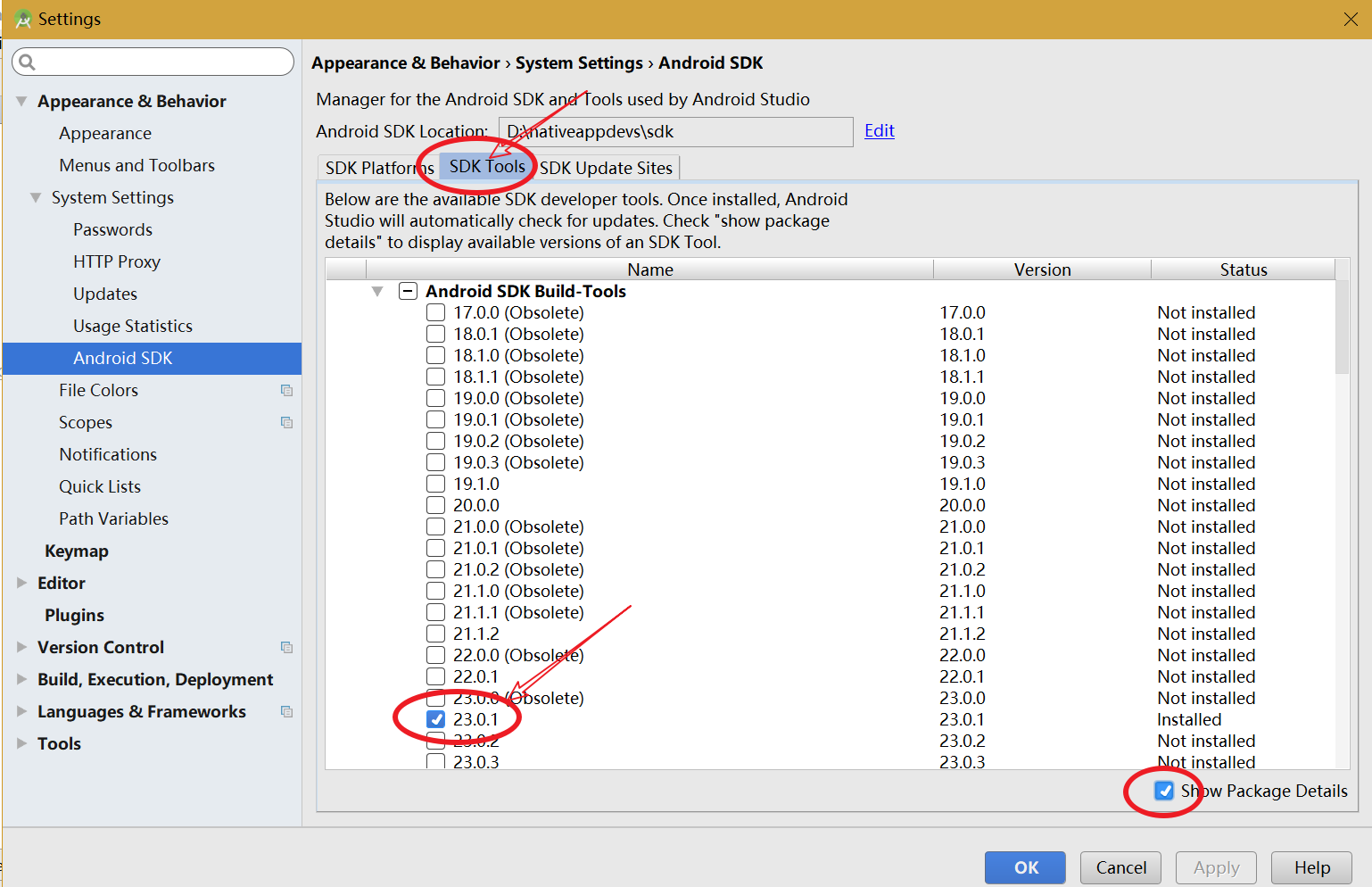Screen dimensions: 1372x887
Task: Enable the 20.0.0 build-tools checkbox
Action: pos(435,505)
